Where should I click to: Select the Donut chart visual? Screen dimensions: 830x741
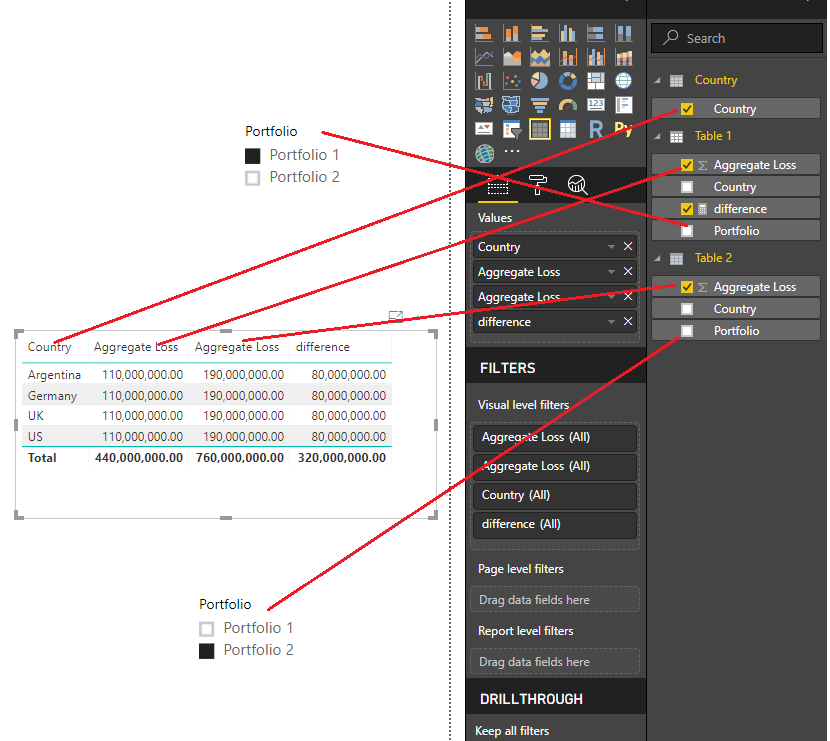(x=567, y=81)
